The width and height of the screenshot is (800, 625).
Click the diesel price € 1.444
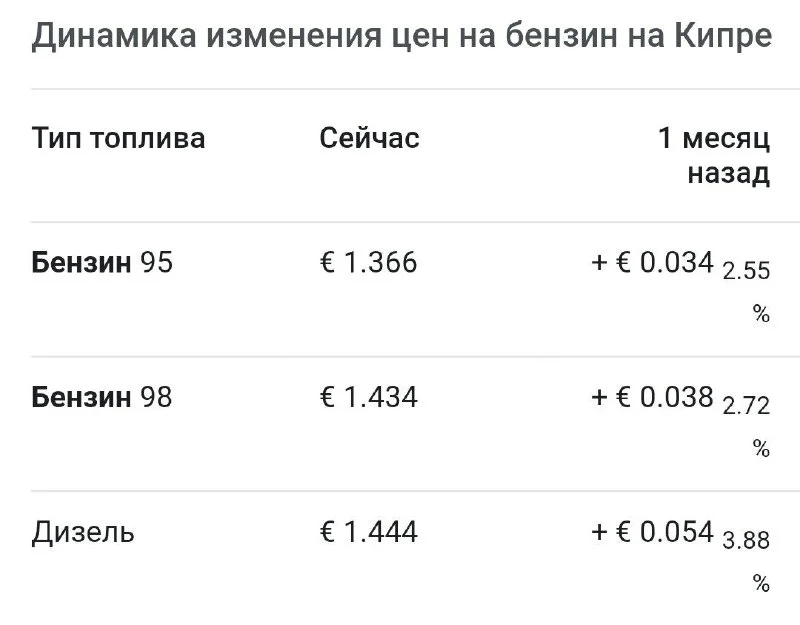tap(368, 532)
